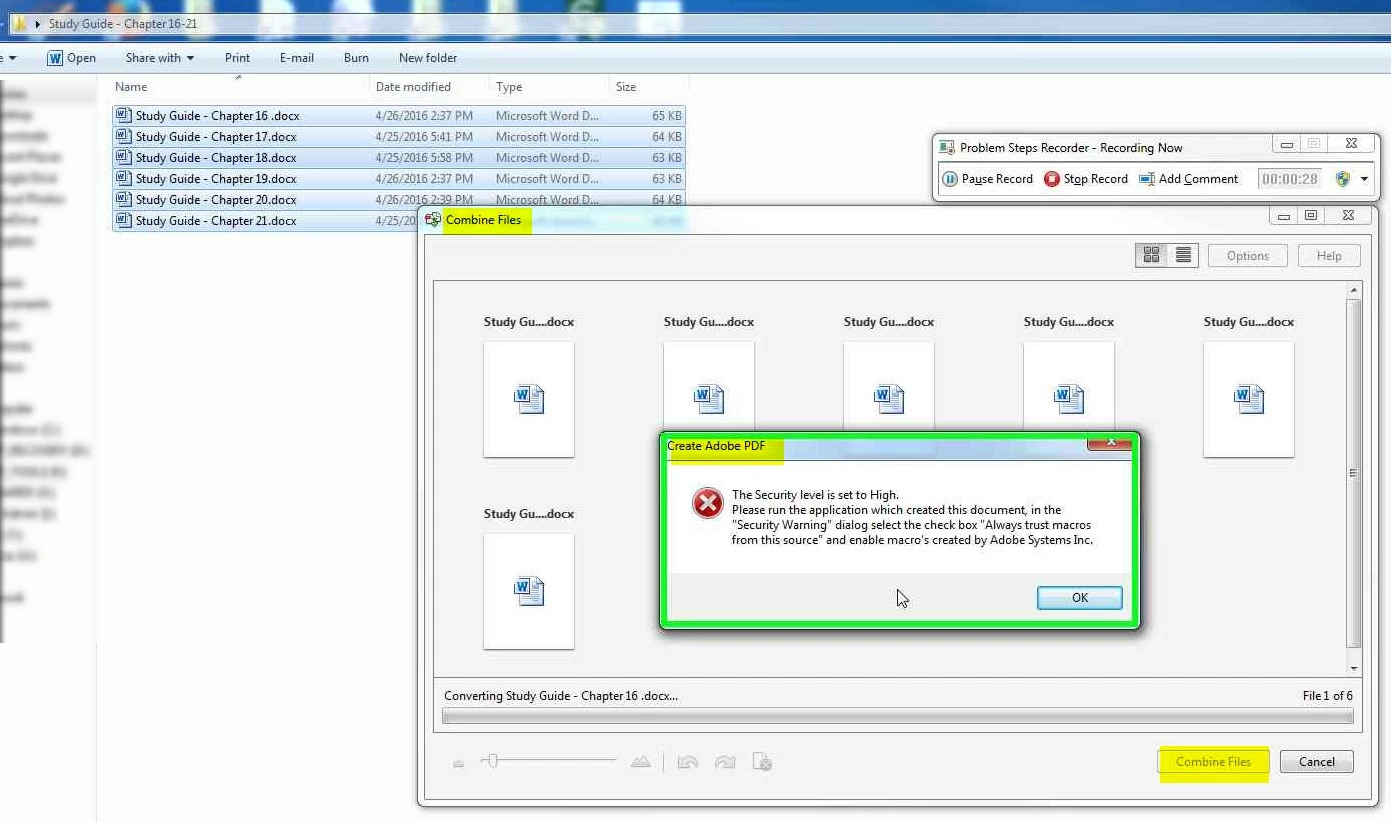Click the Word icon of Chapter 20.docx

click(x=124, y=199)
